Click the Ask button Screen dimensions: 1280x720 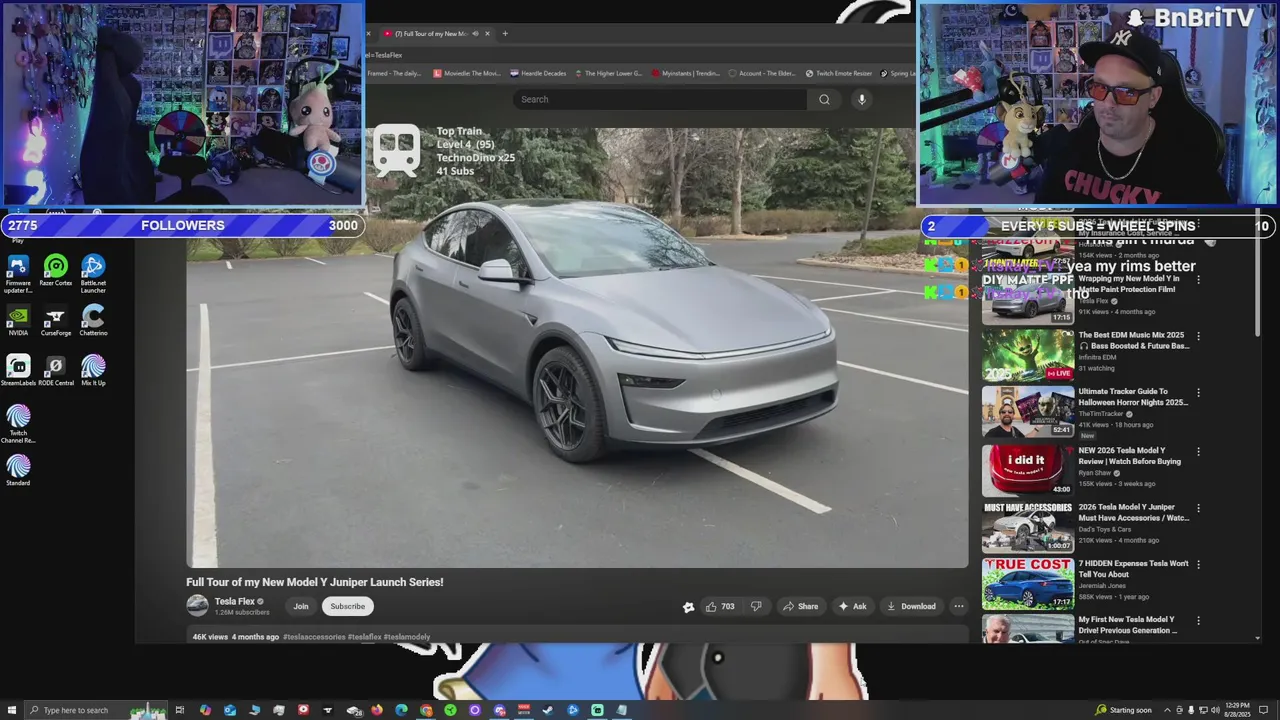853,606
